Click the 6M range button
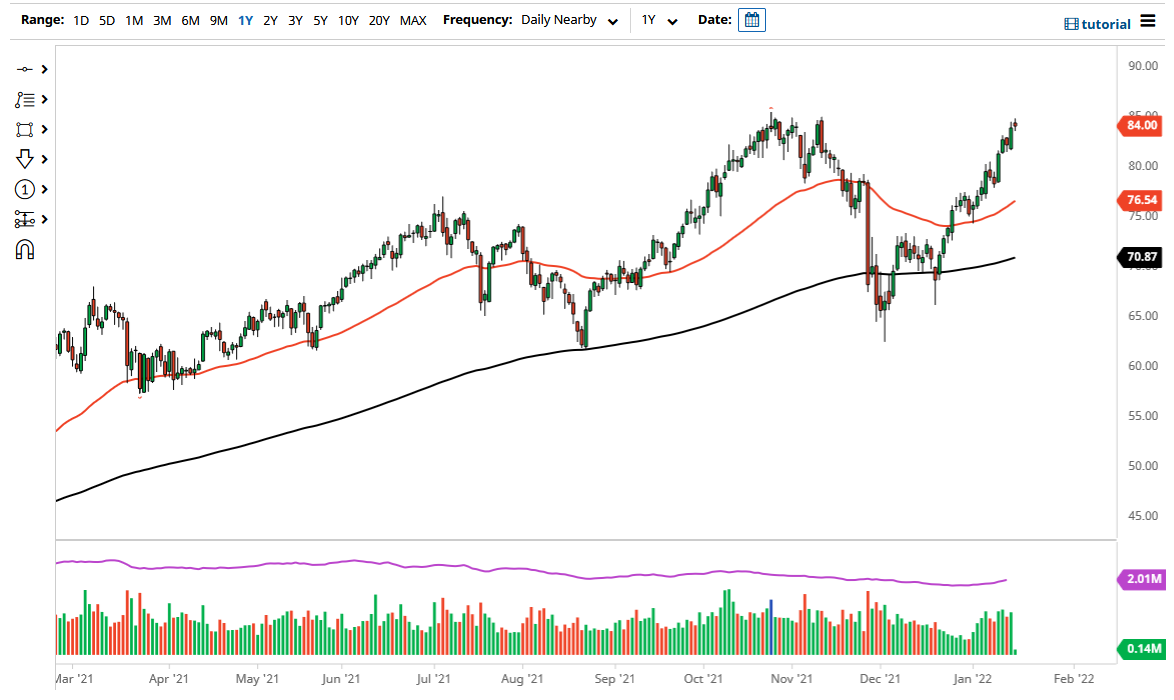Viewport: 1174px width, 700px height. (190, 20)
